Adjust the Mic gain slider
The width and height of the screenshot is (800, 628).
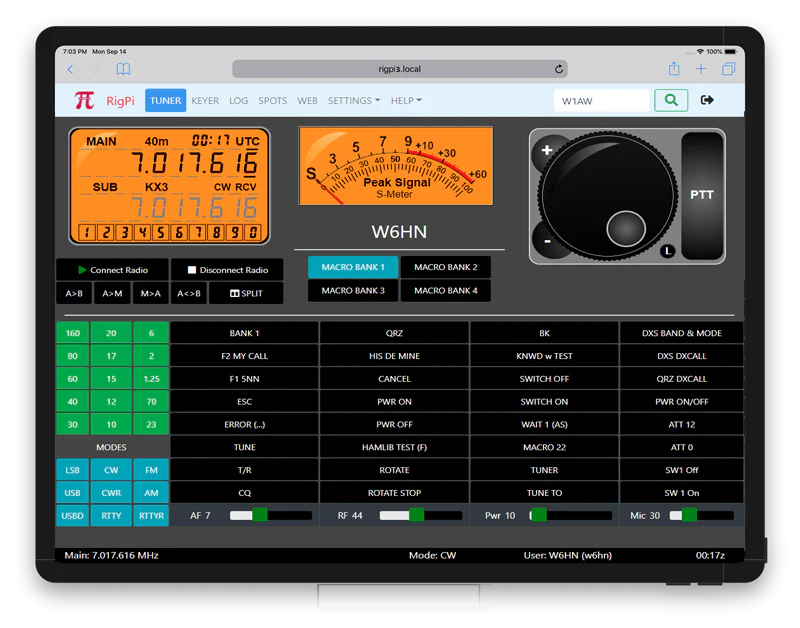[702, 515]
